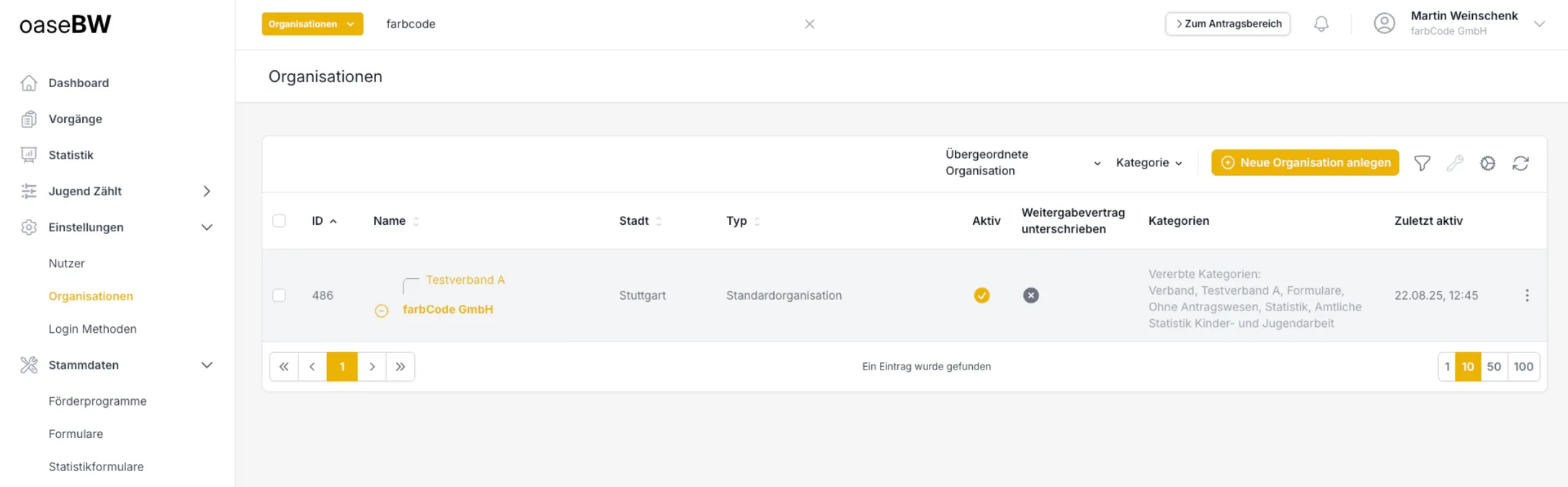
Task: Collapse farbCode GmbH tree with minus icon
Action: click(x=382, y=310)
